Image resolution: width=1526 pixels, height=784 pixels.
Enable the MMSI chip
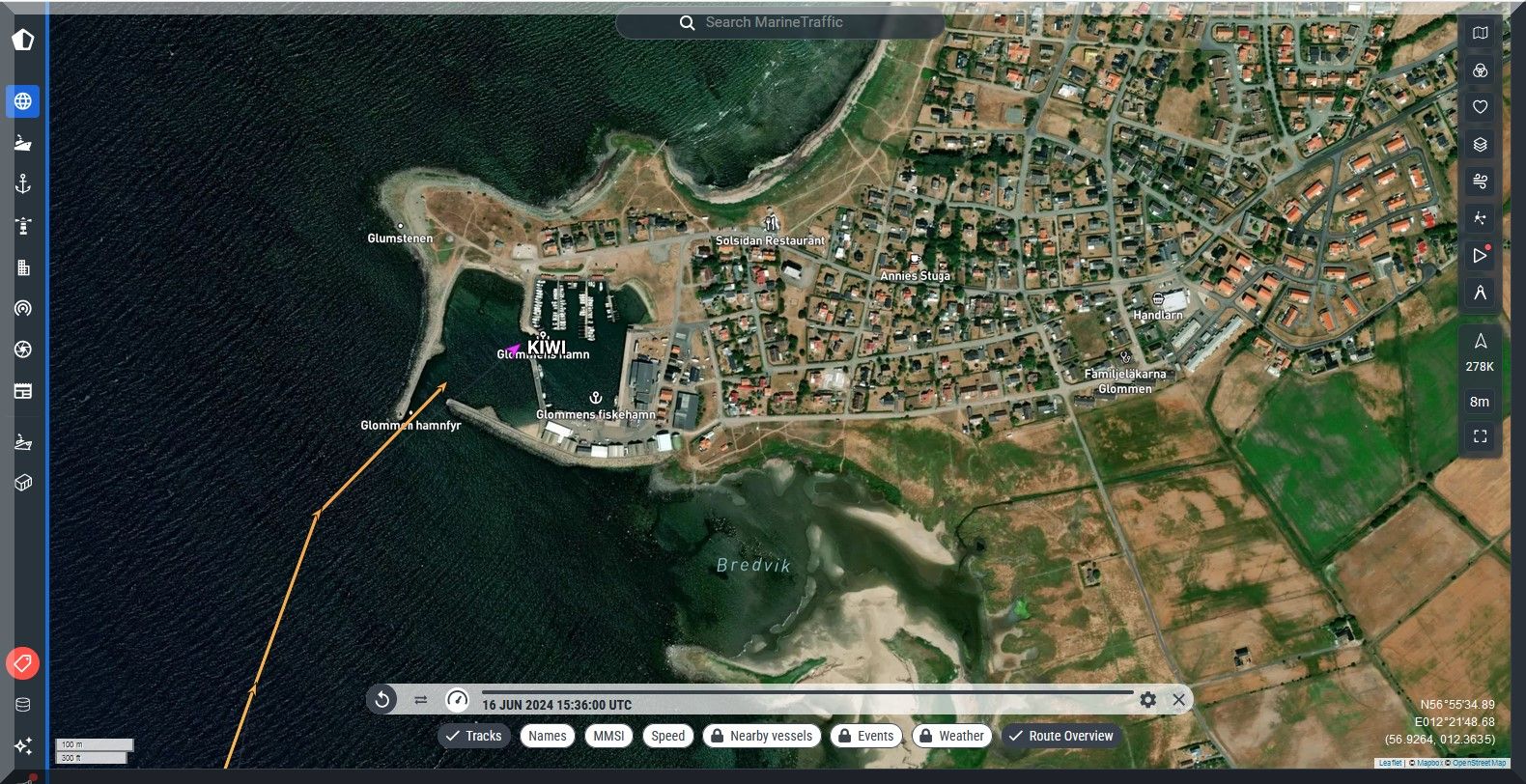coord(608,736)
